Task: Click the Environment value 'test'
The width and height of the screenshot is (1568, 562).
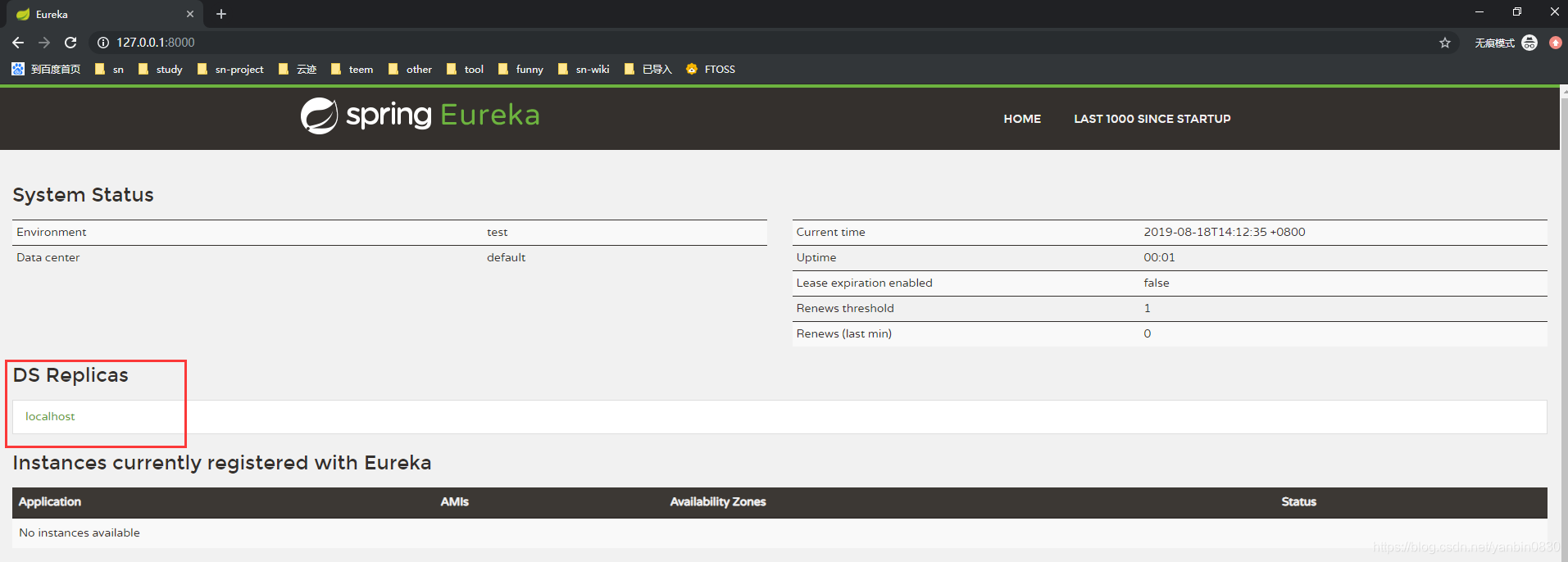Action: [x=498, y=232]
